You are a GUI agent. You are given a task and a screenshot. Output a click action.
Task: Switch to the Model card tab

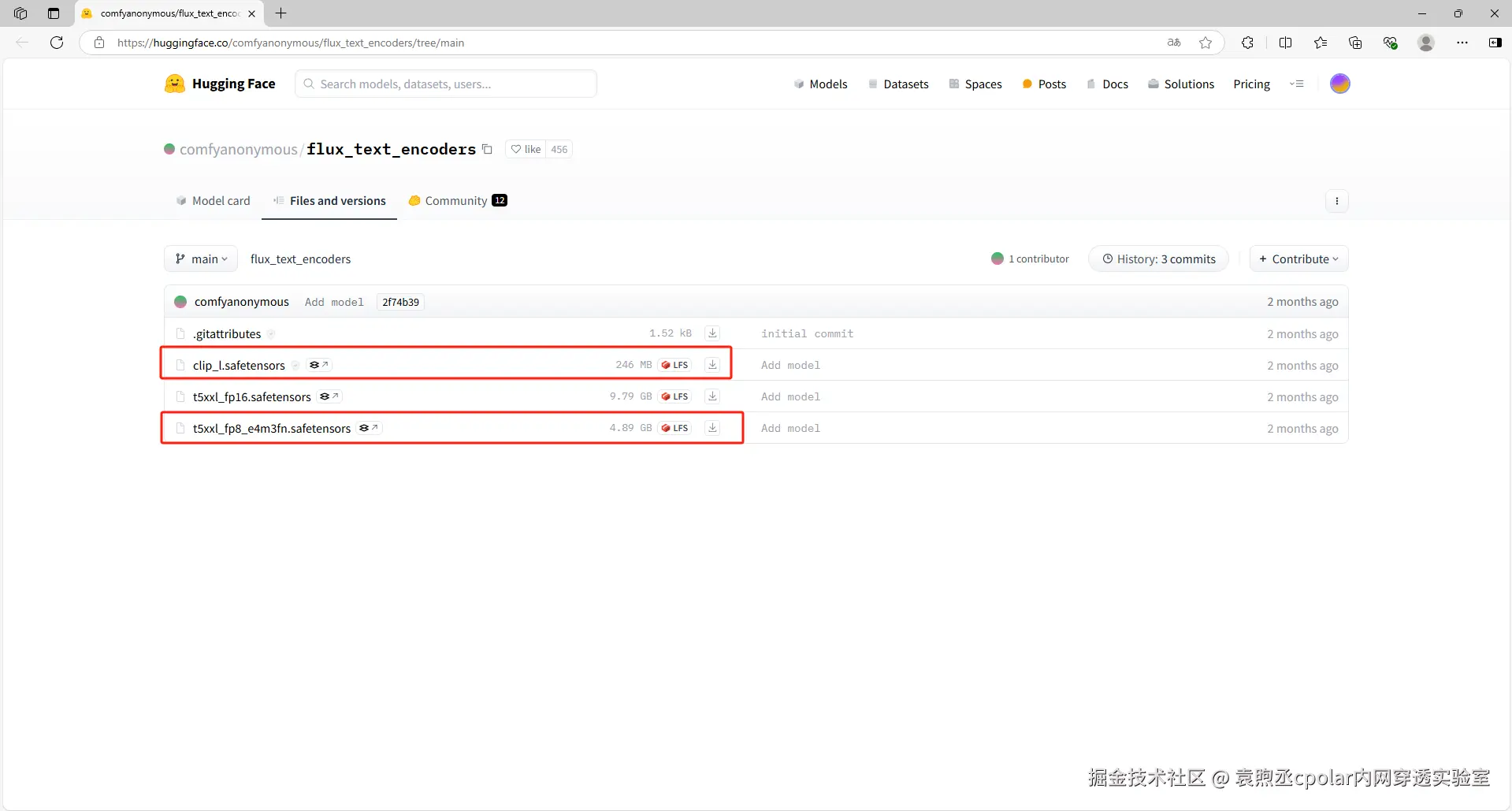pyautogui.click(x=213, y=201)
